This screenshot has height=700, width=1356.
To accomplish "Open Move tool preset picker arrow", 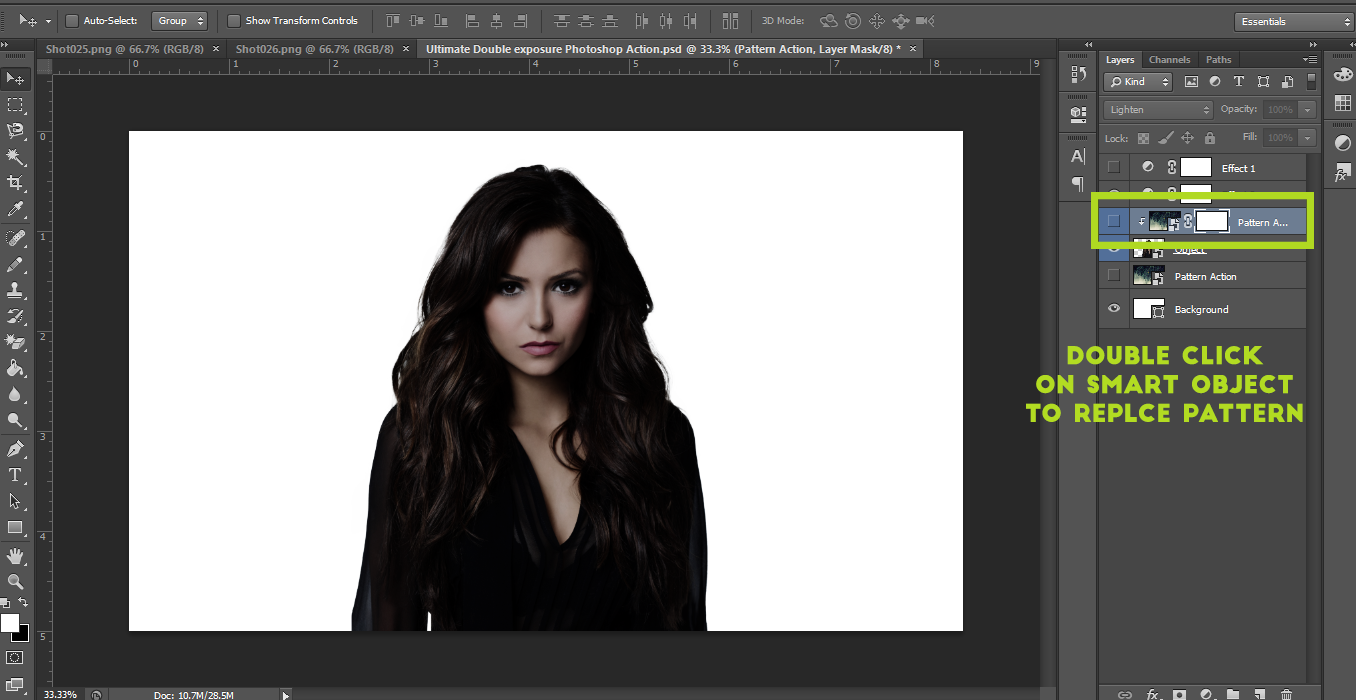I will (47, 21).
